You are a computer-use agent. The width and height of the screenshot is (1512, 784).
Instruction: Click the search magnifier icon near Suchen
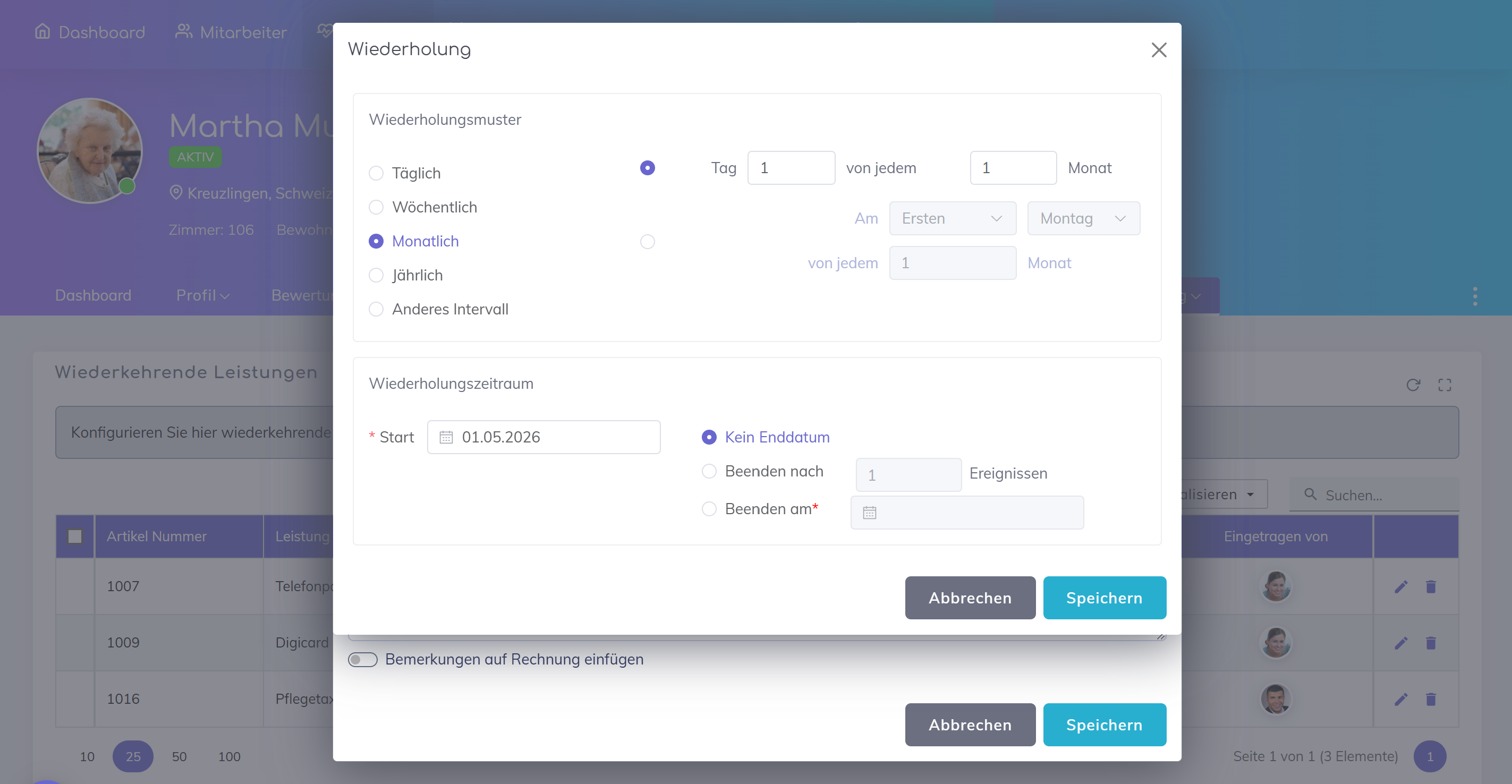[1310, 494]
